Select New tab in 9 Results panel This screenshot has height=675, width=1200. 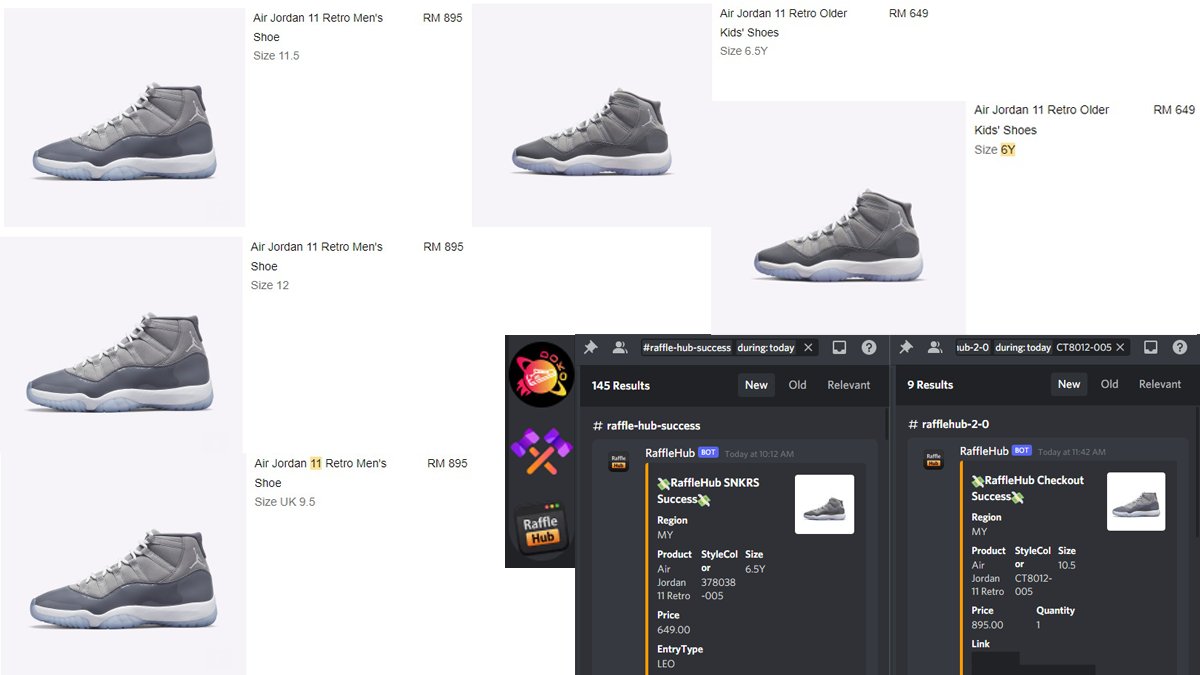click(1069, 384)
